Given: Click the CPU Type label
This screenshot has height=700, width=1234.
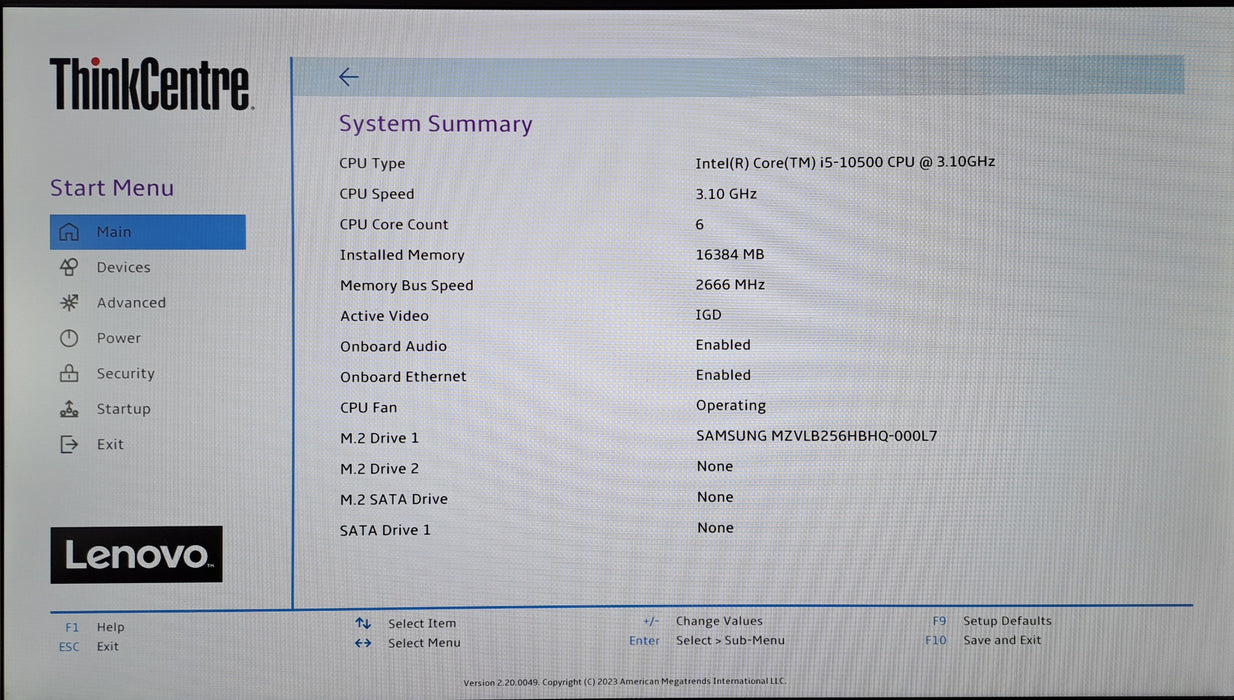Looking at the screenshot, I should [x=372, y=163].
